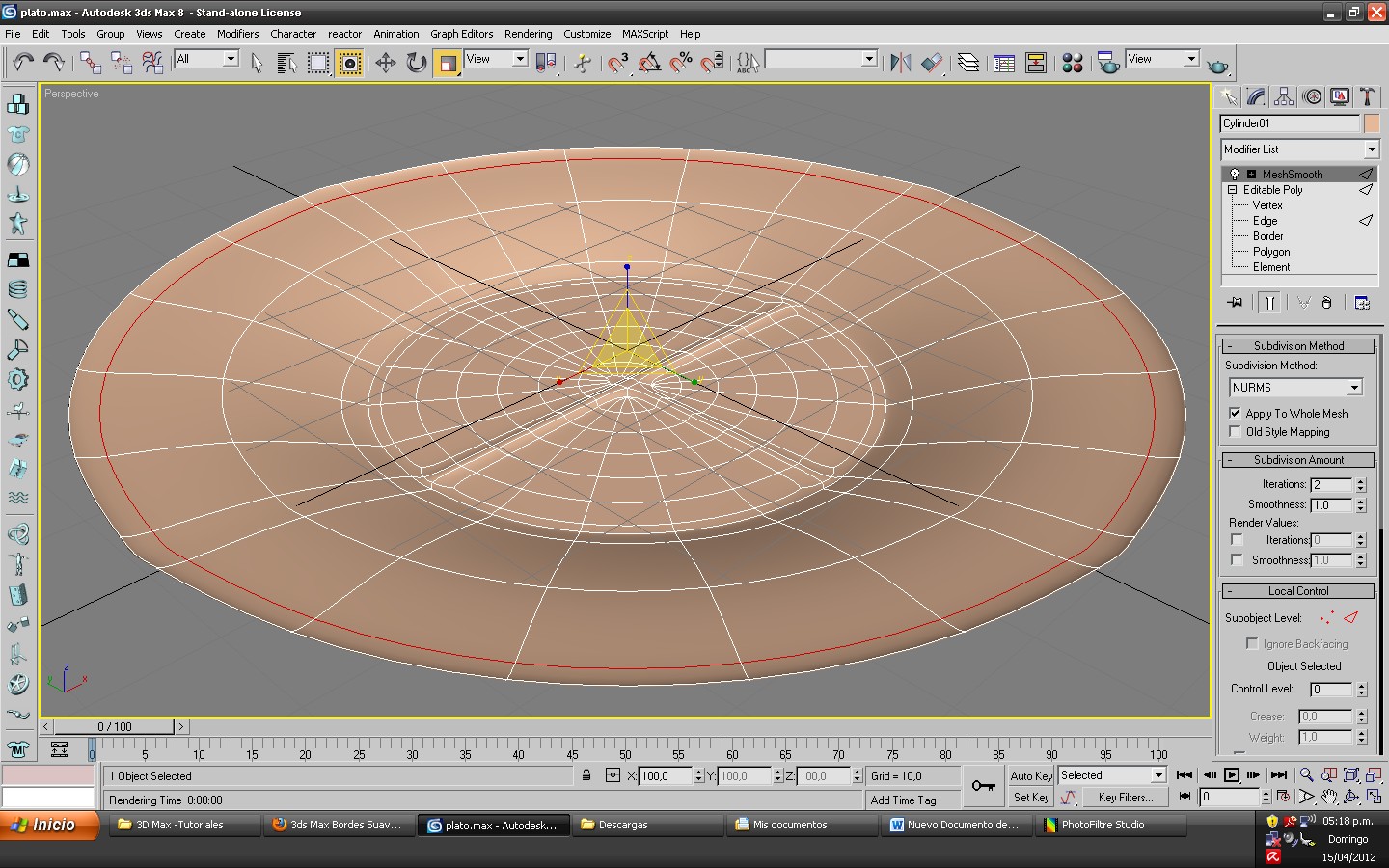The width and height of the screenshot is (1389, 868).
Task: Click the Key Filters button
Action: point(1125,798)
